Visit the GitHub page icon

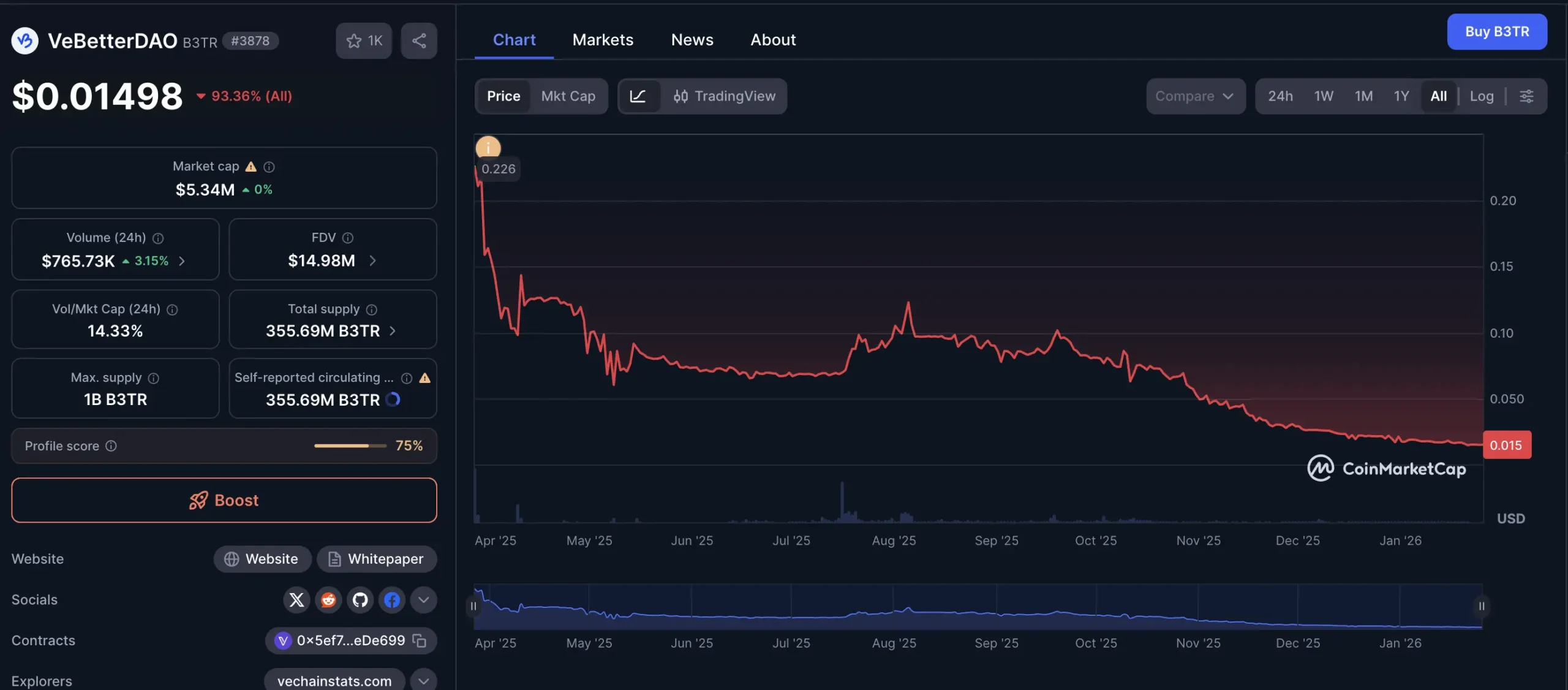(360, 600)
